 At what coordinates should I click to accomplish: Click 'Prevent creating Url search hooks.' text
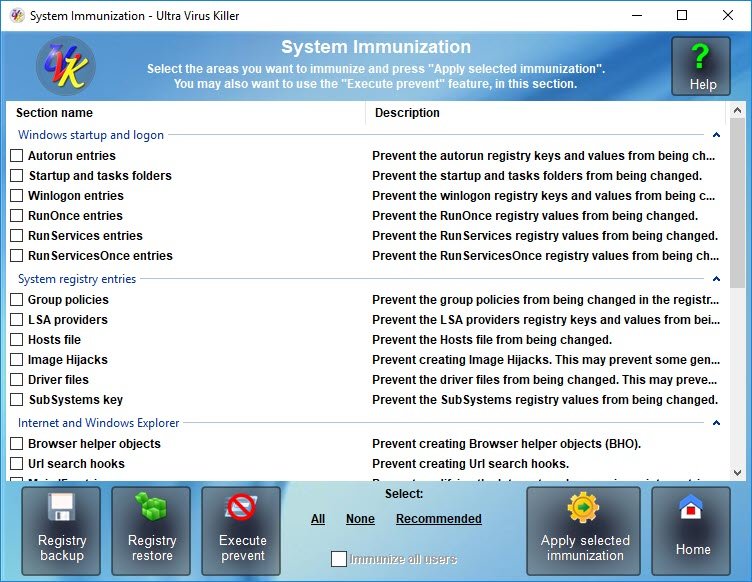tap(470, 464)
